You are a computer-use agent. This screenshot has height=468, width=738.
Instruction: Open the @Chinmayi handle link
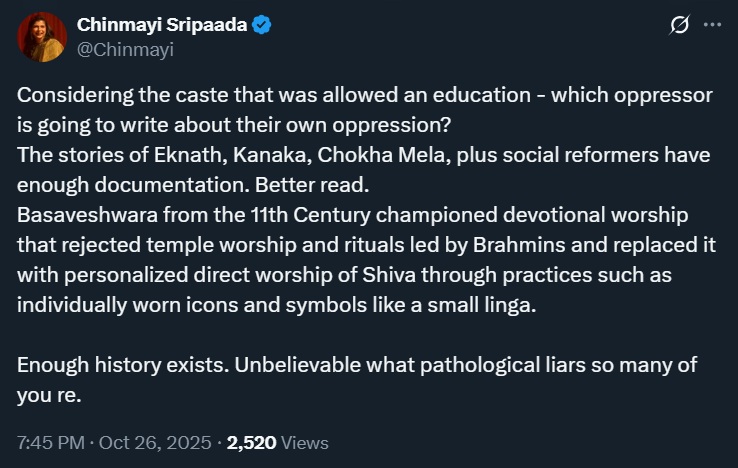coord(125,48)
